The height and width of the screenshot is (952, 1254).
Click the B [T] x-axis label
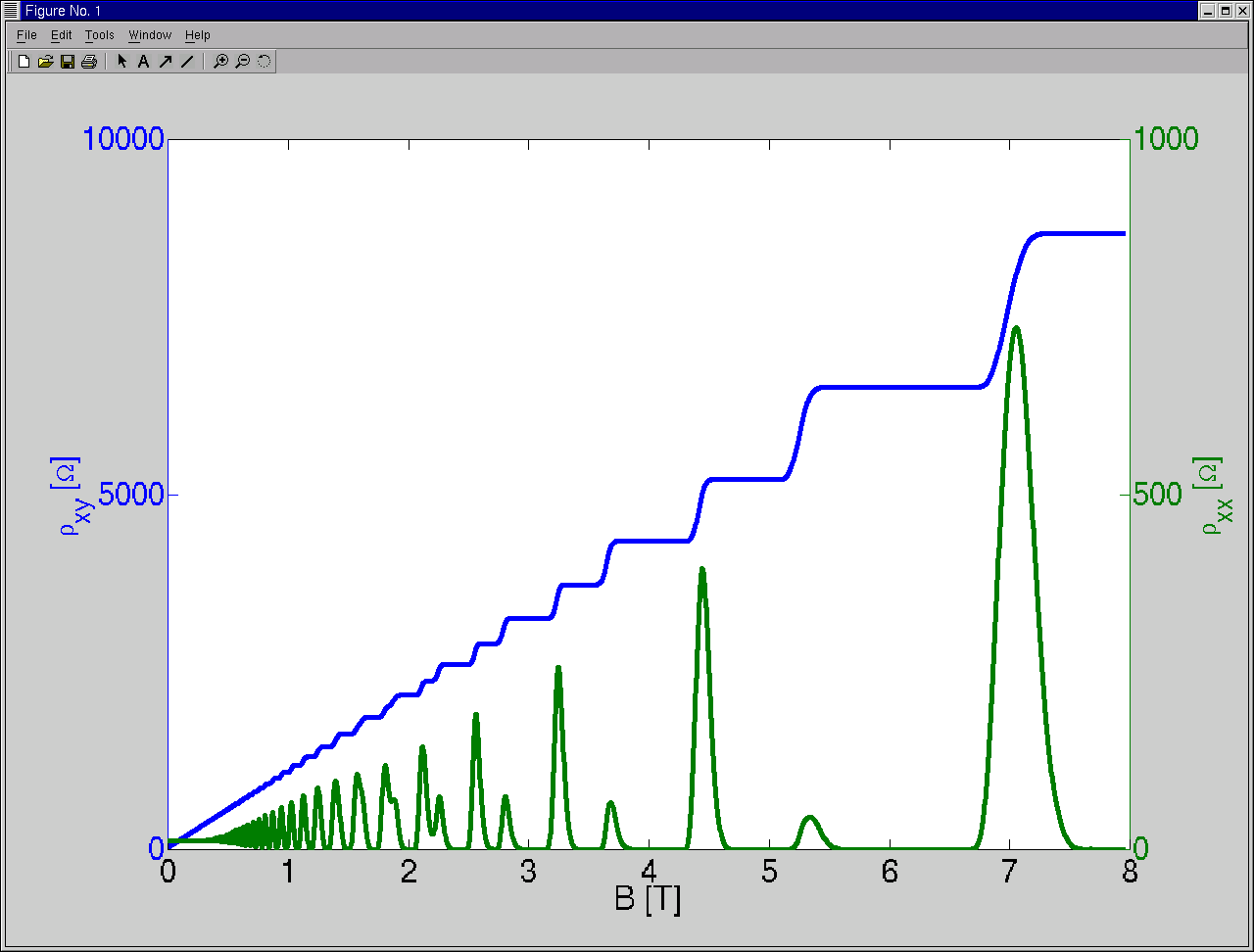[x=648, y=900]
